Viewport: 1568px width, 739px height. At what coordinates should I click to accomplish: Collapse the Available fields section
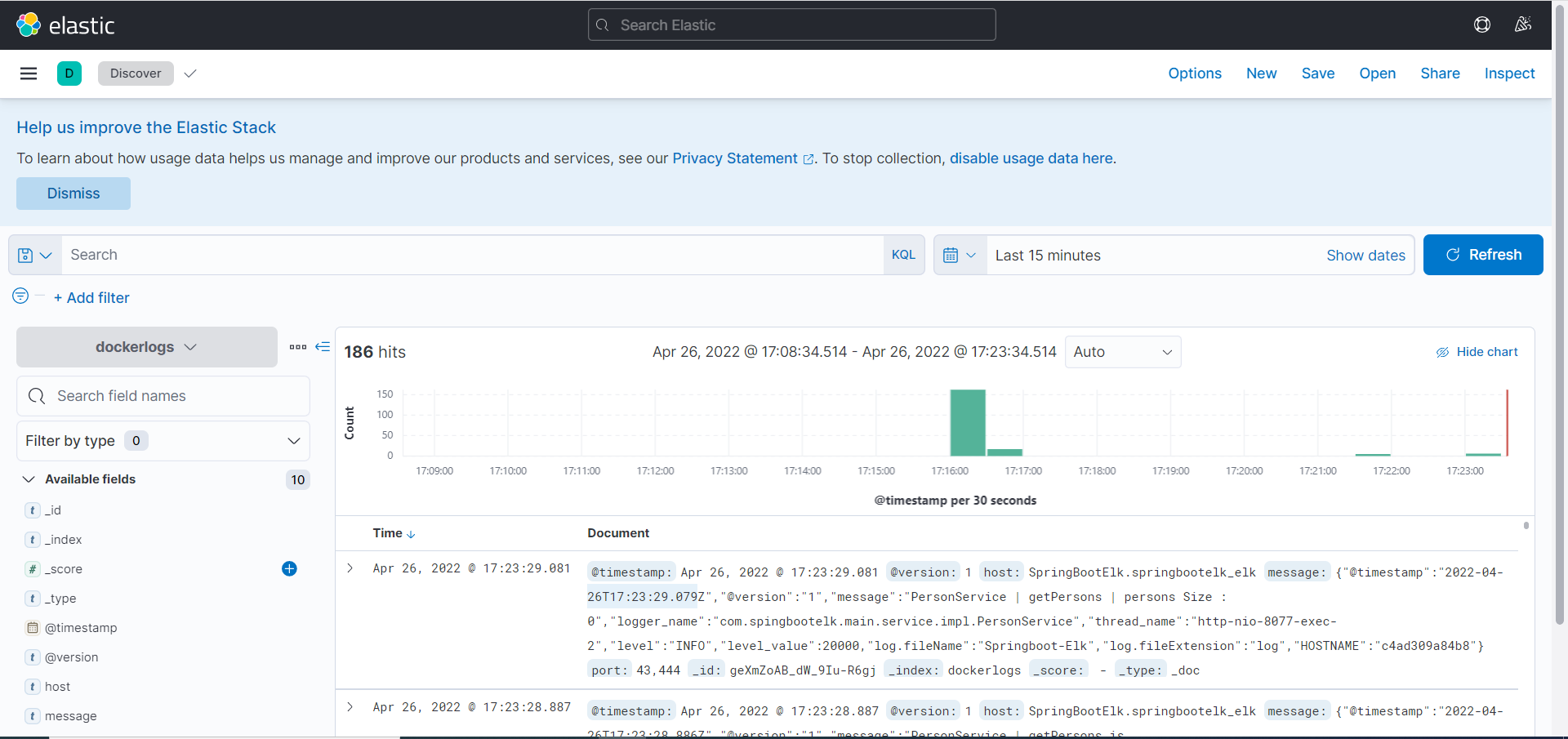pos(29,479)
